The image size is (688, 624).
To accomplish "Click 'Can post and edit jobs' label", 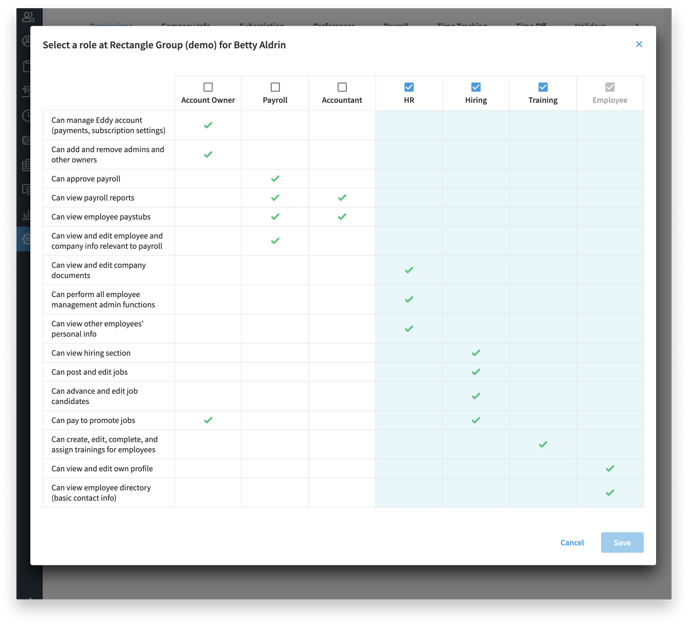I will click(x=89, y=372).
